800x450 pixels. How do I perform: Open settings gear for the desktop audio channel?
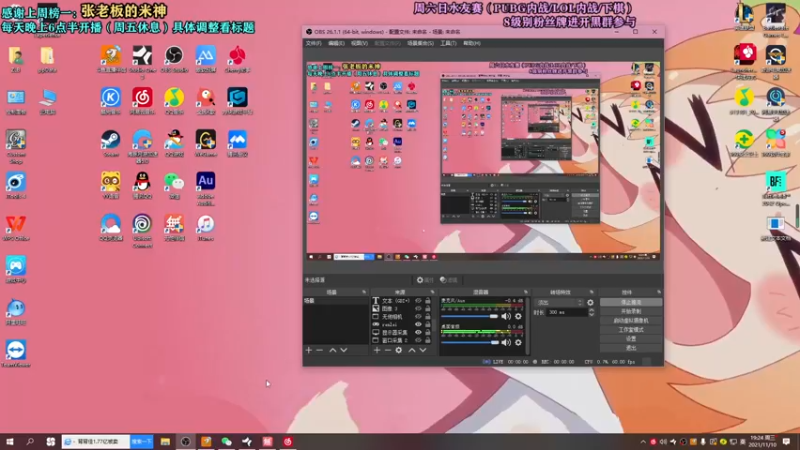pos(518,342)
